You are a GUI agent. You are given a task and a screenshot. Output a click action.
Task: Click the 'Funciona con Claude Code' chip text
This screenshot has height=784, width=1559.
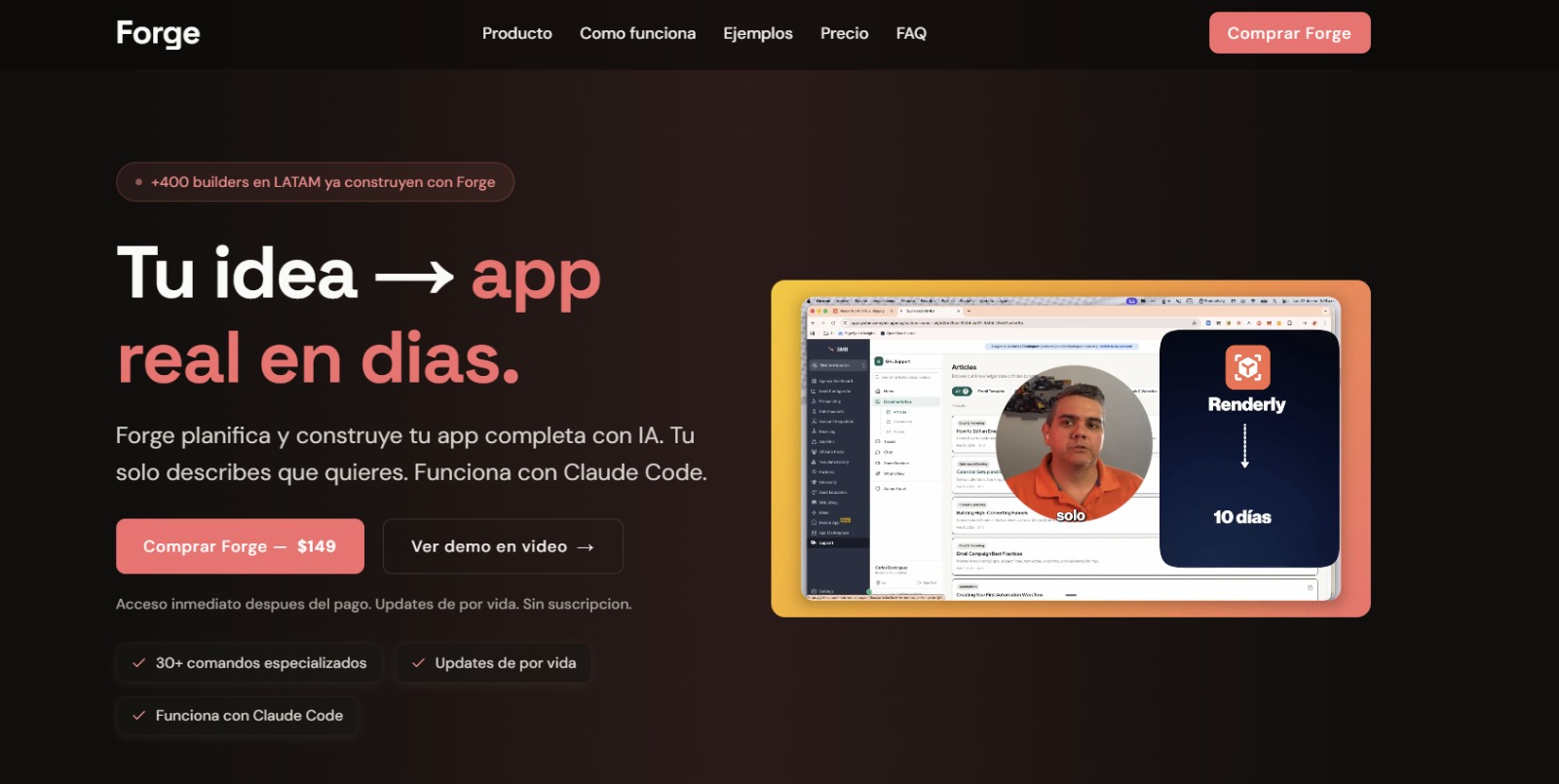point(249,716)
